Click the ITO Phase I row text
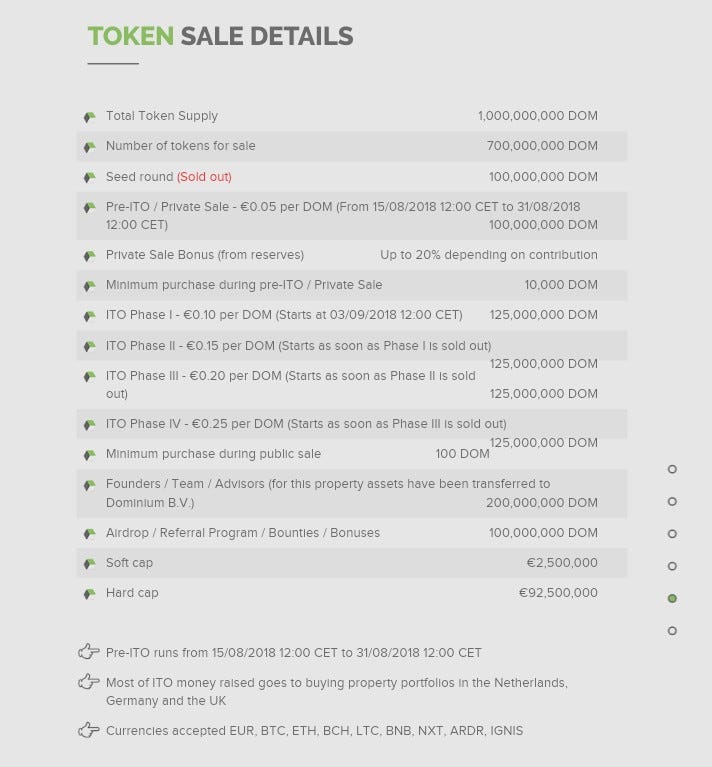 click(284, 315)
